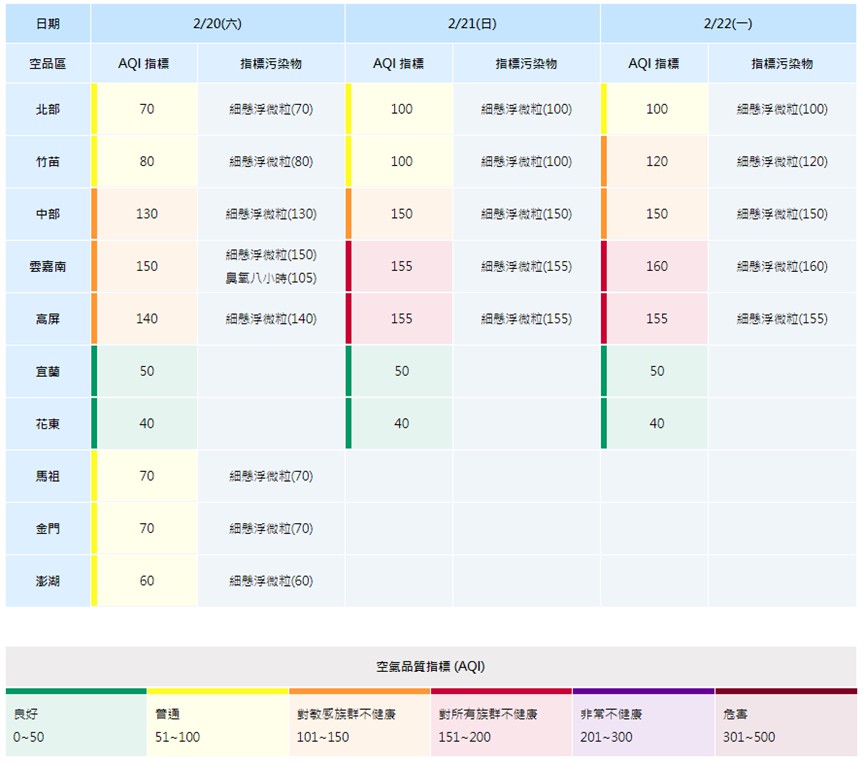Click the 空氣品質指標 (AQI) legend title

(x=431, y=666)
